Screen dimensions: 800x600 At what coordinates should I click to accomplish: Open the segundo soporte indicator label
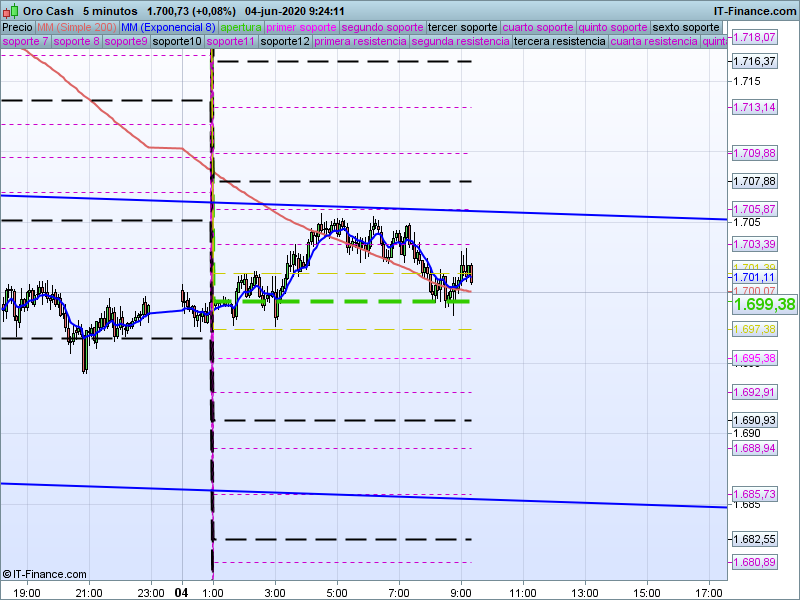(x=382, y=27)
